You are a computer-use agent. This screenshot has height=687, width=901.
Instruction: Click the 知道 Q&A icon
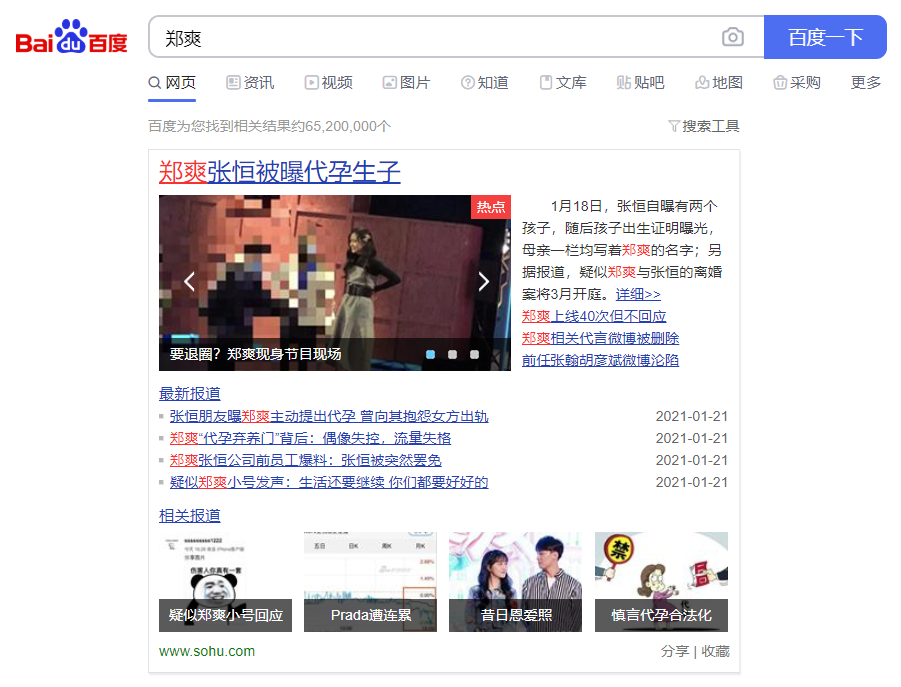[467, 83]
